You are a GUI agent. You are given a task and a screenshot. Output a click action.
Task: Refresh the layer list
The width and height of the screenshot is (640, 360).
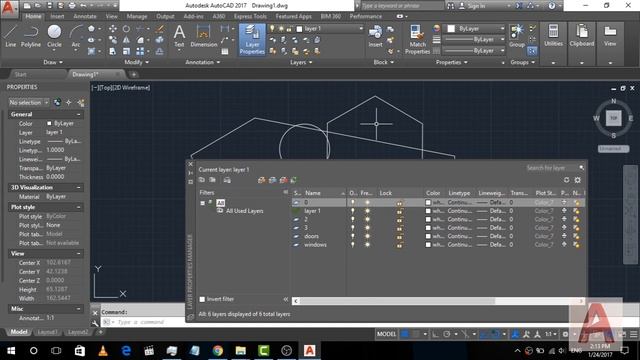point(566,180)
